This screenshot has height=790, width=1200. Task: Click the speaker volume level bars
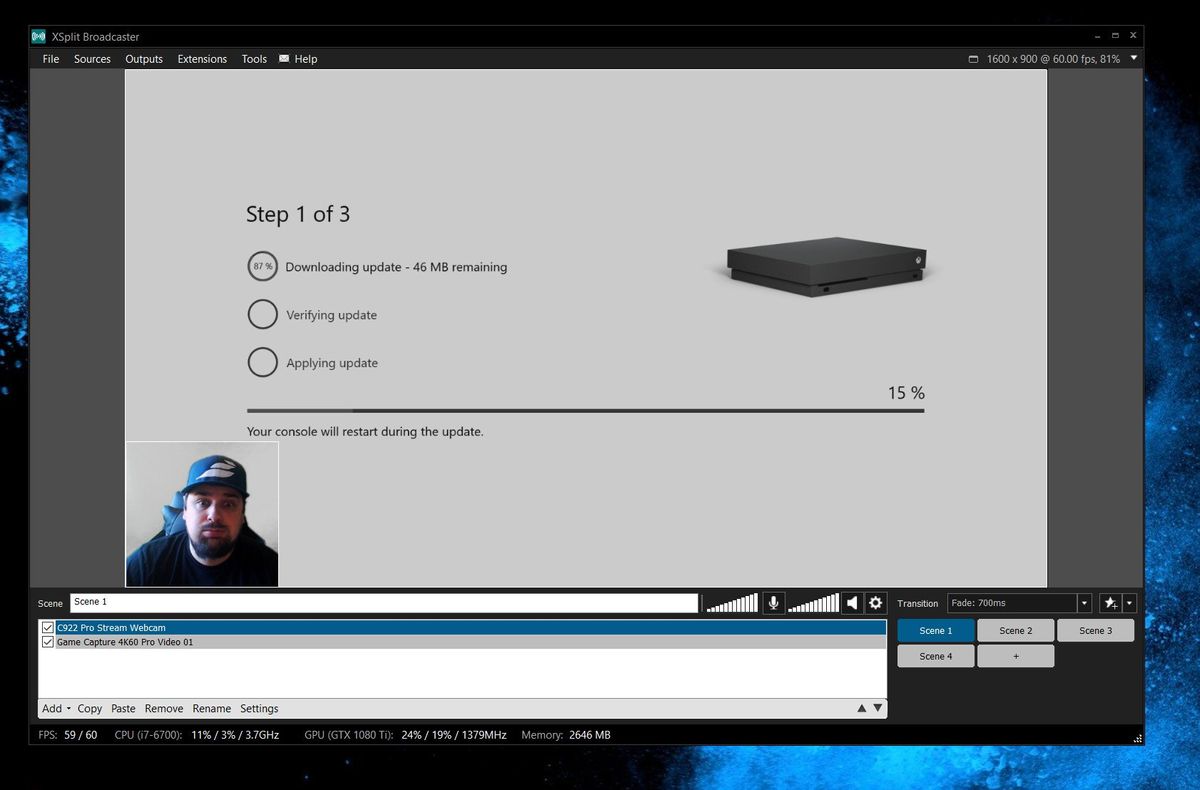coord(813,602)
